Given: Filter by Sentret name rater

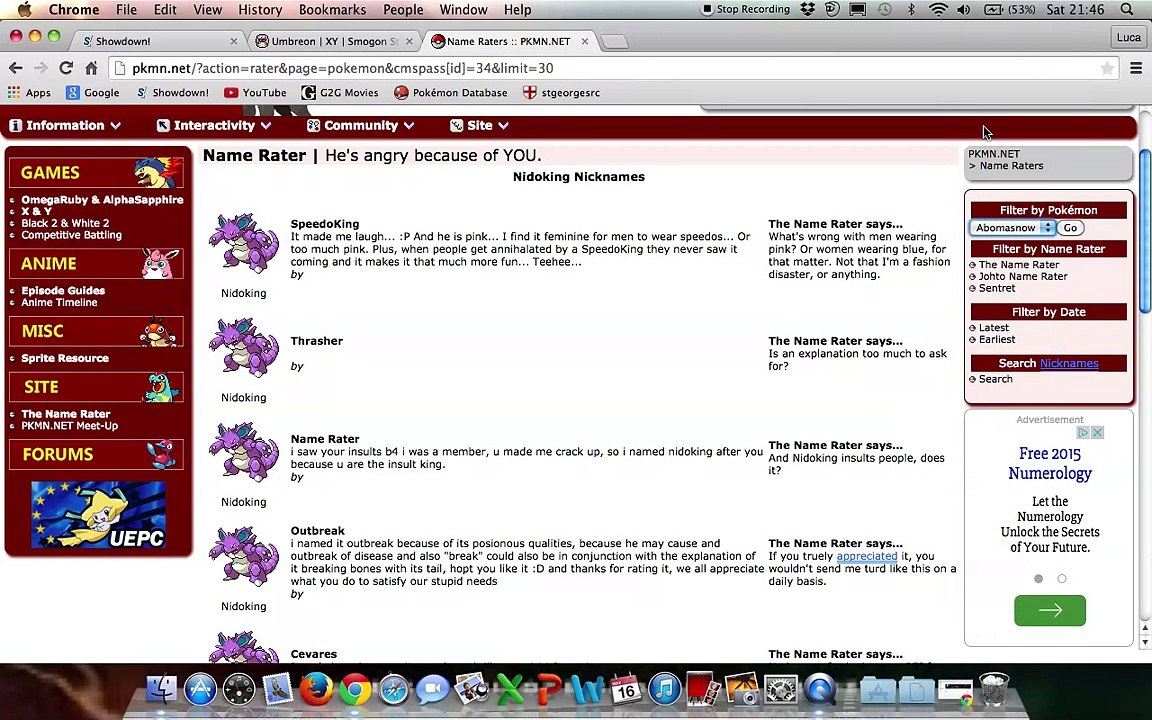Looking at the screenshot, I should tap(997, 288).
